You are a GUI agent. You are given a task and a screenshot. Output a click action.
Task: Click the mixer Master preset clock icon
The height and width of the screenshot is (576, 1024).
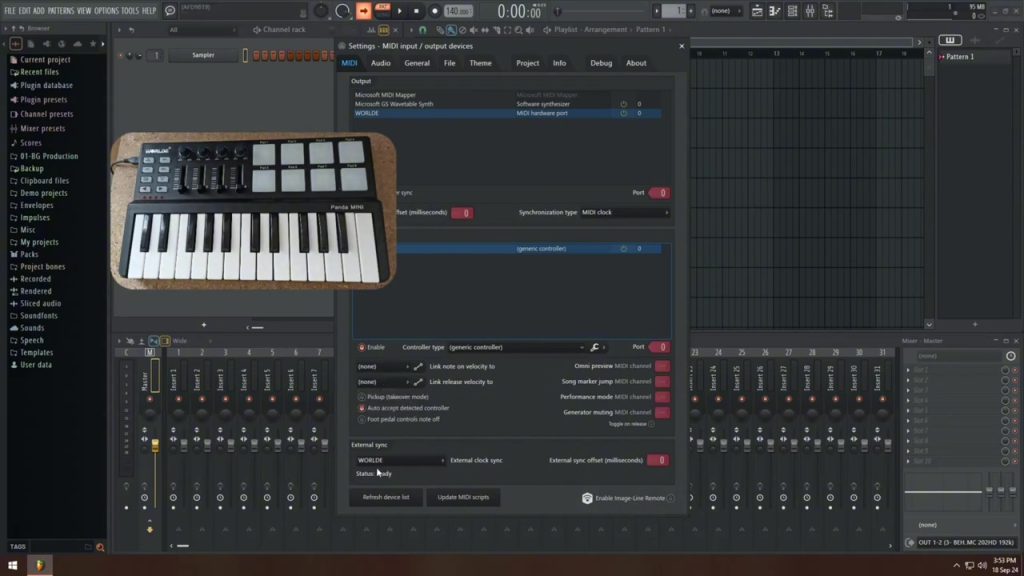click(x=1011, y=356)
